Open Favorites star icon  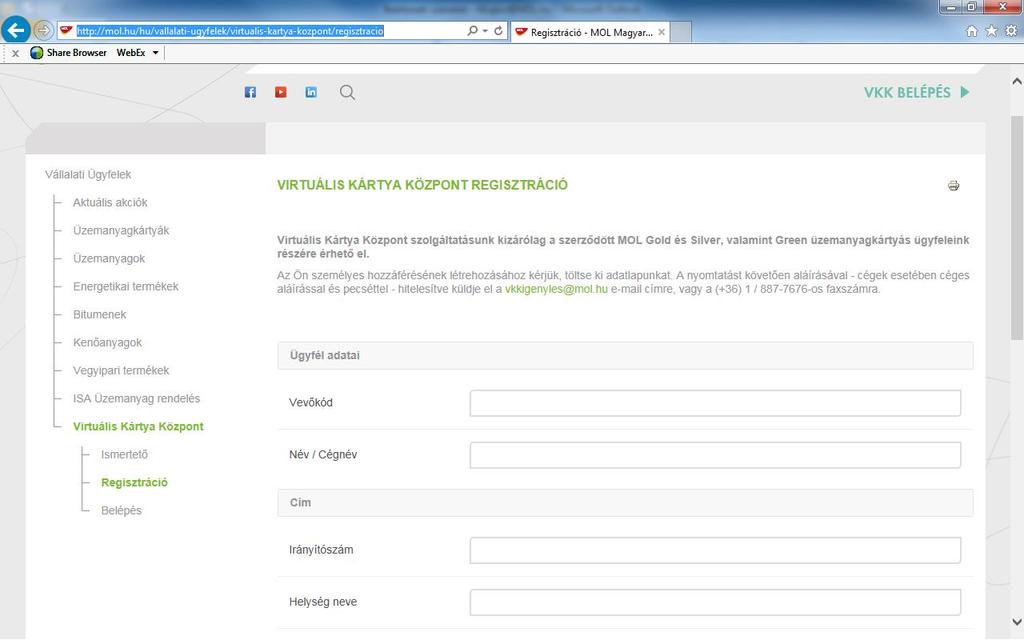click(x=991, y=31)
